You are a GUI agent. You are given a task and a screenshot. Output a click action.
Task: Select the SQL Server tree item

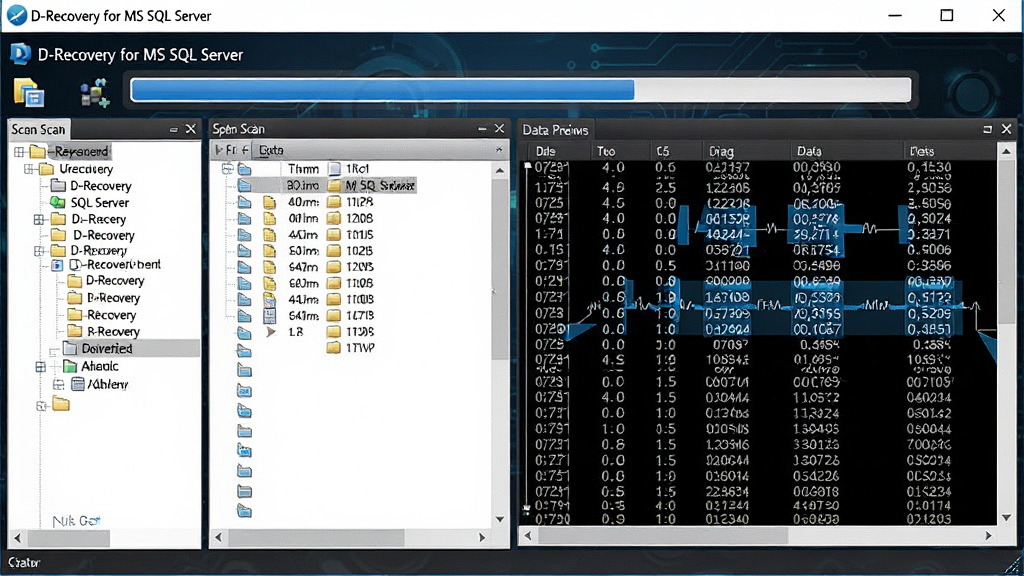pos(99,202)
